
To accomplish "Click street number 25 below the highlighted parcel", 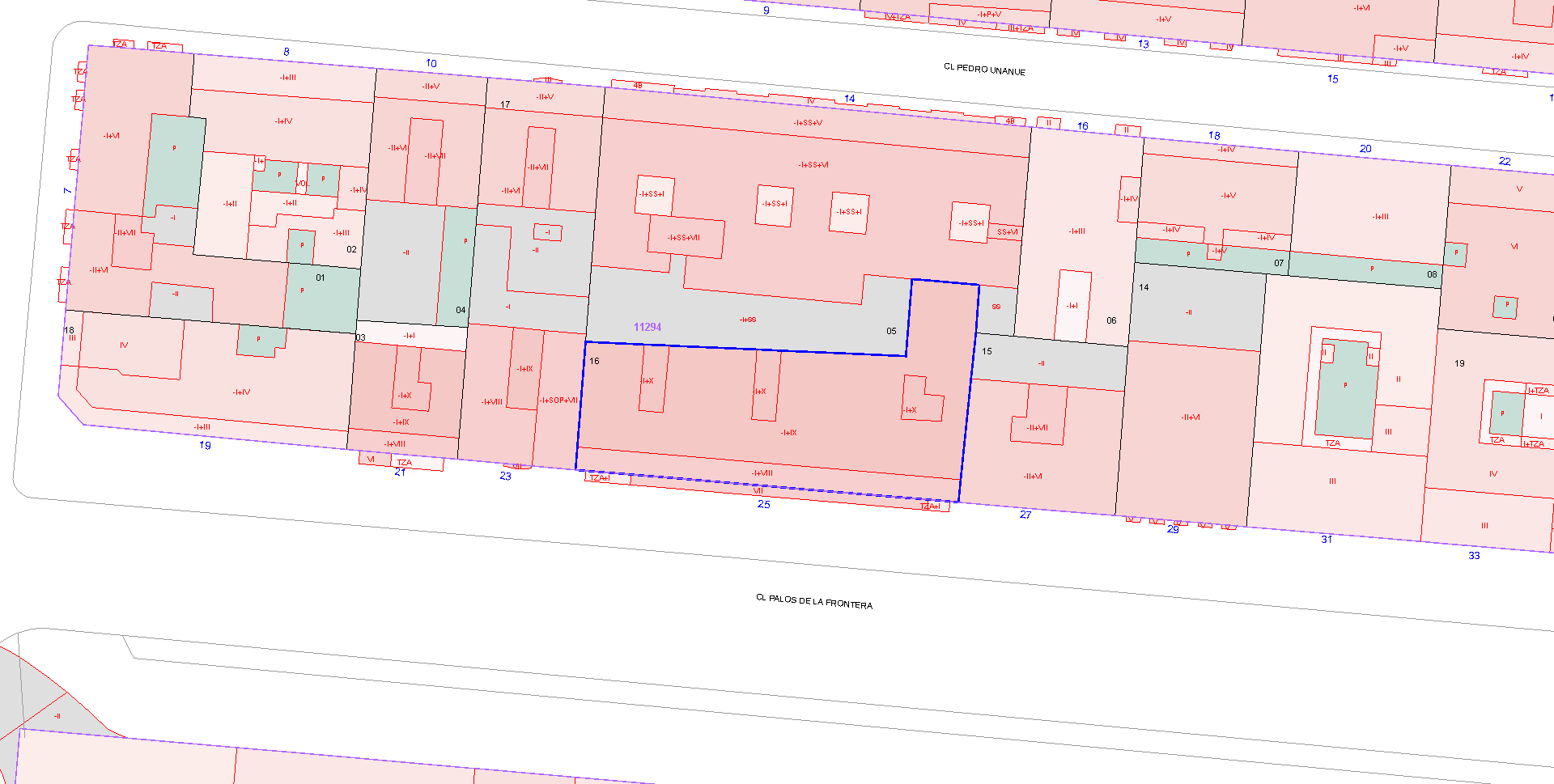I will click(763, 504).
